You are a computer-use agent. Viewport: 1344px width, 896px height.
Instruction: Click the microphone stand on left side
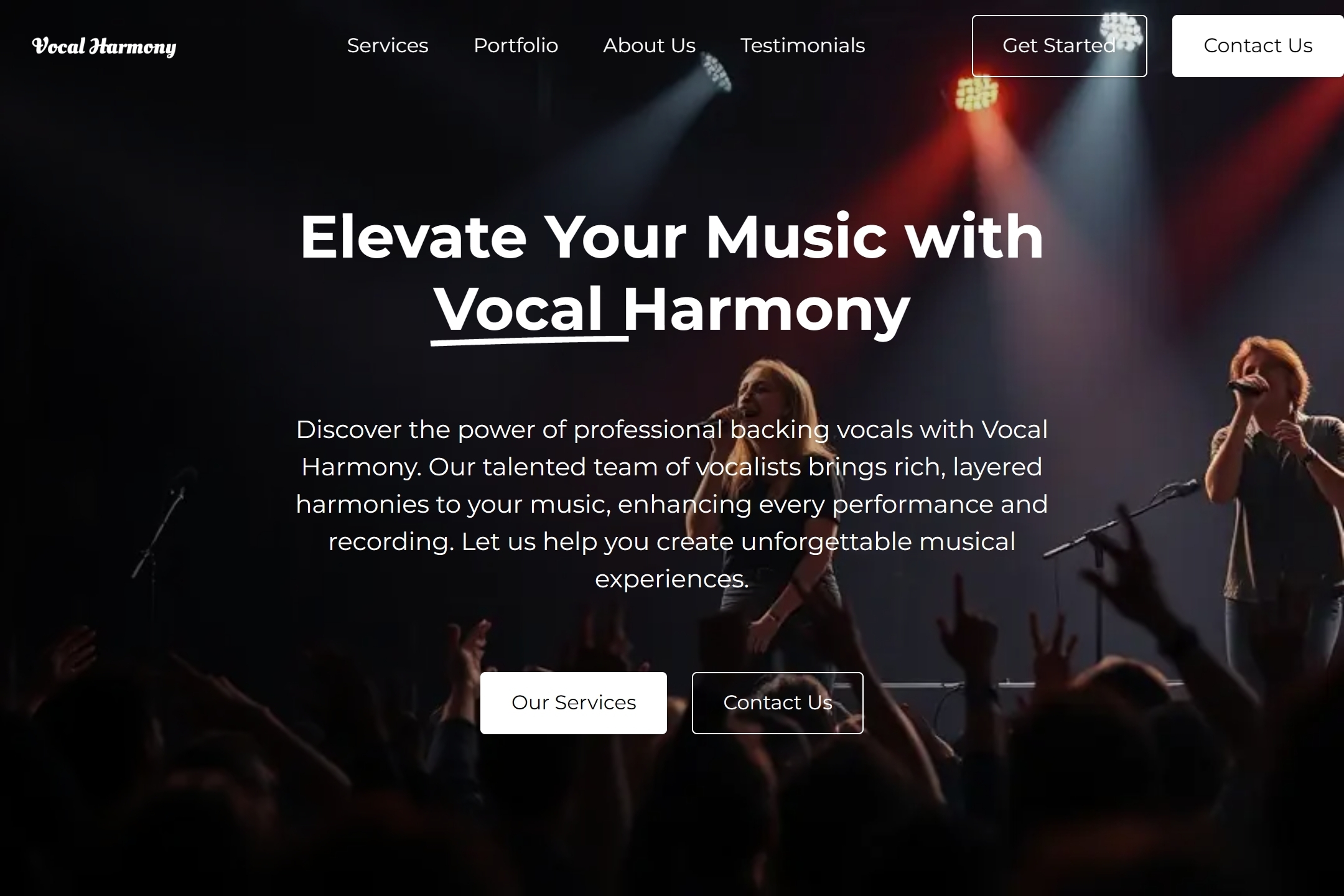click(x=159, y=529)
